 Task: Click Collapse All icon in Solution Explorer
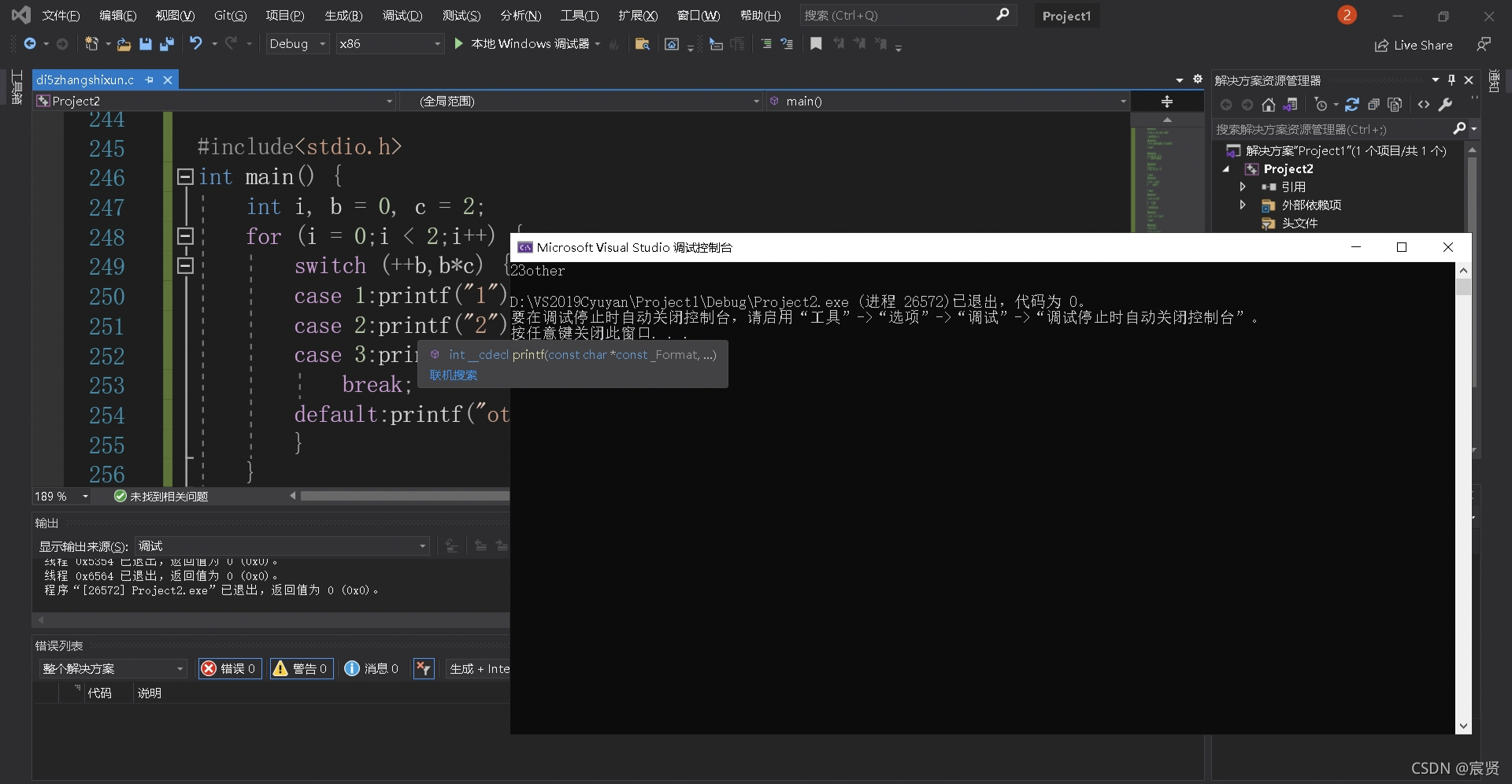[x=1373, y=105]
